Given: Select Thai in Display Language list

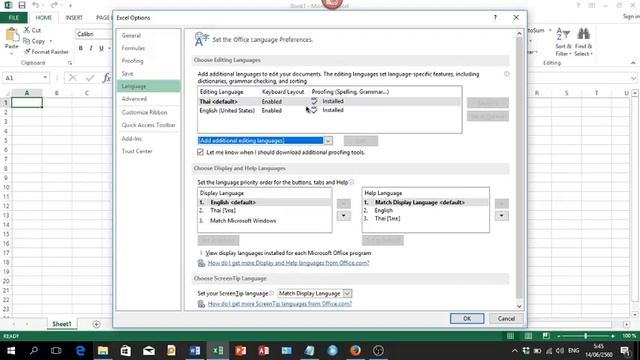Looking at the screenshot, I should (264, 211).
